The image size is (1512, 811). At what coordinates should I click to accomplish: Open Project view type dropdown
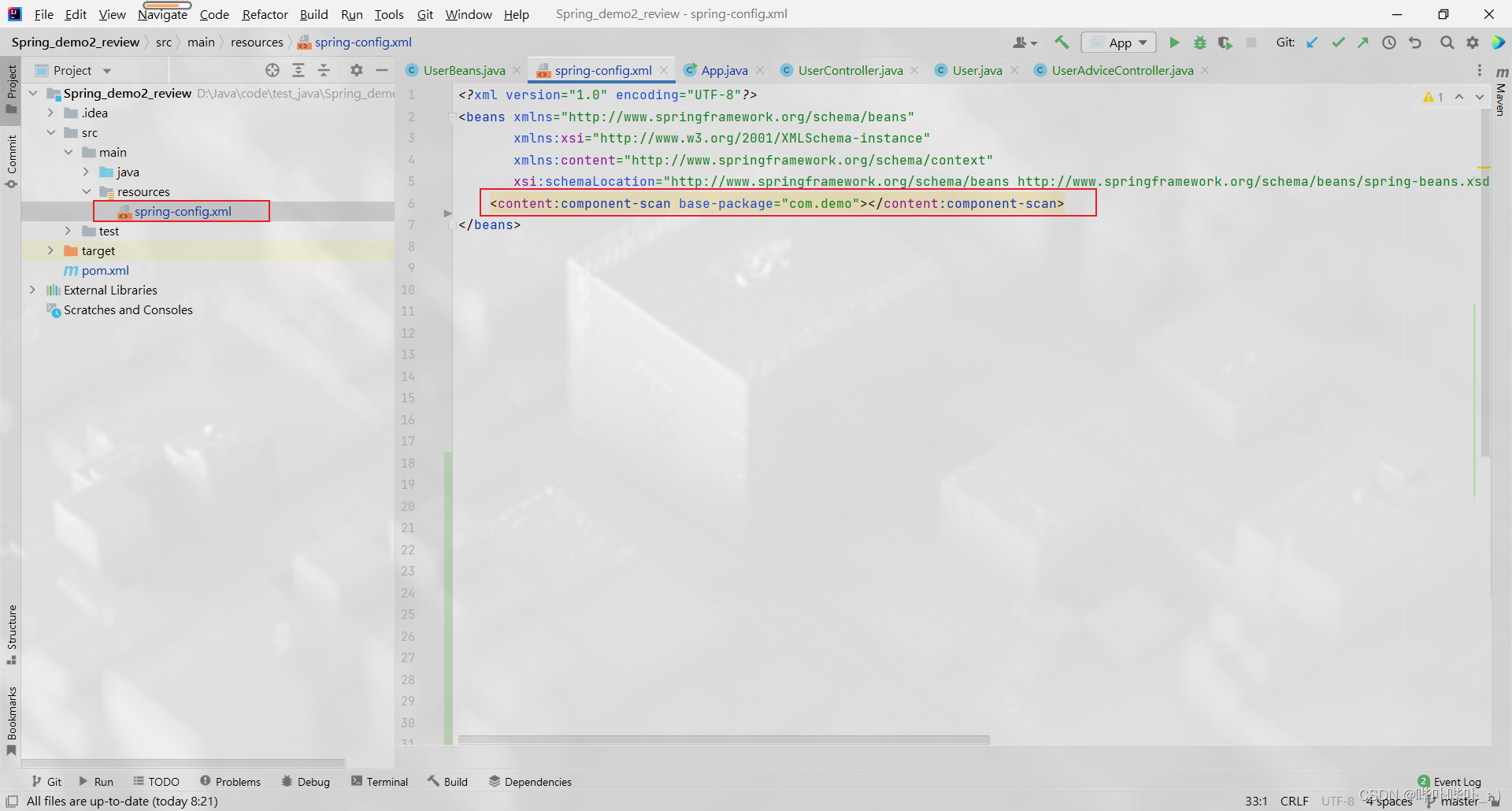74,70
